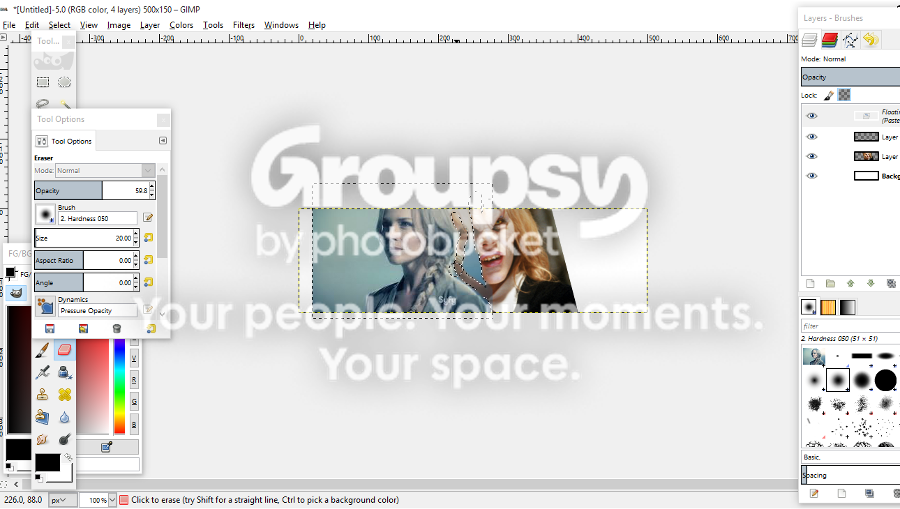The height and width of the screenshot is (509, 900).
Task: Hide the Background layer
Action: 812,176
